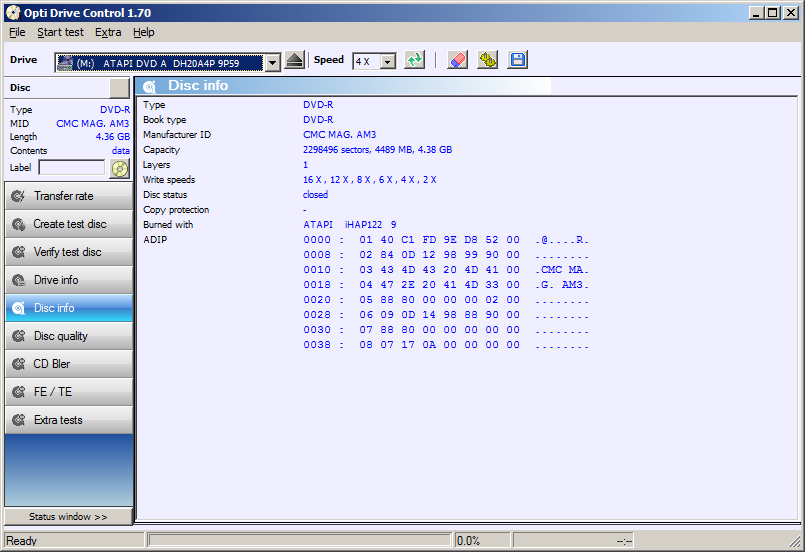Show the Drive info panel
Viewport: 805px width, 552px height.
69,280
